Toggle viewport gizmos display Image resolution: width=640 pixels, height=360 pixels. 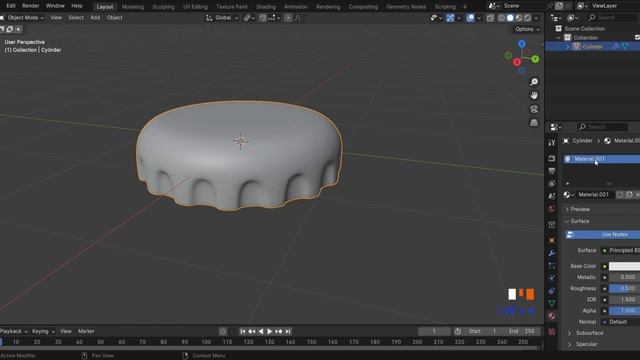coord(450,18)
